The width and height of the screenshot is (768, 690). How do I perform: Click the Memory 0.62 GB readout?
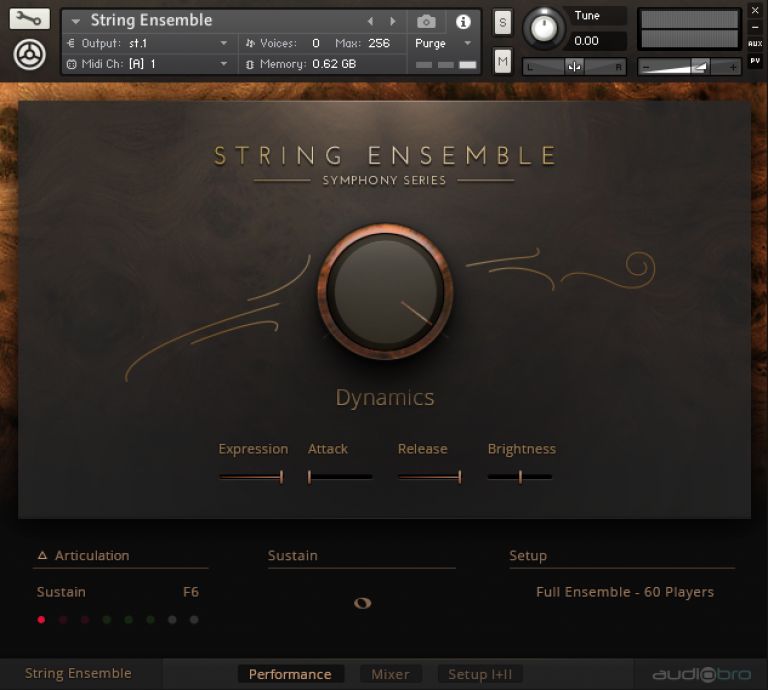pos(334,64)
